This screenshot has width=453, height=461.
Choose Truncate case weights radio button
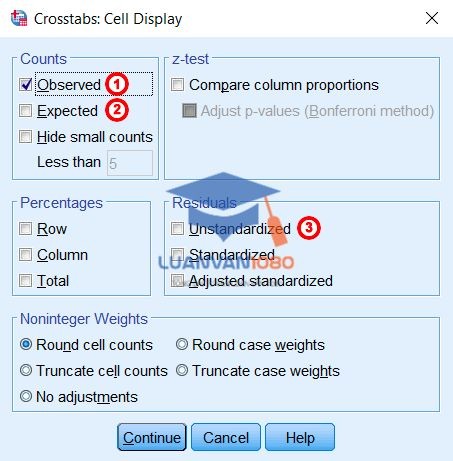(x=182, y=370)
